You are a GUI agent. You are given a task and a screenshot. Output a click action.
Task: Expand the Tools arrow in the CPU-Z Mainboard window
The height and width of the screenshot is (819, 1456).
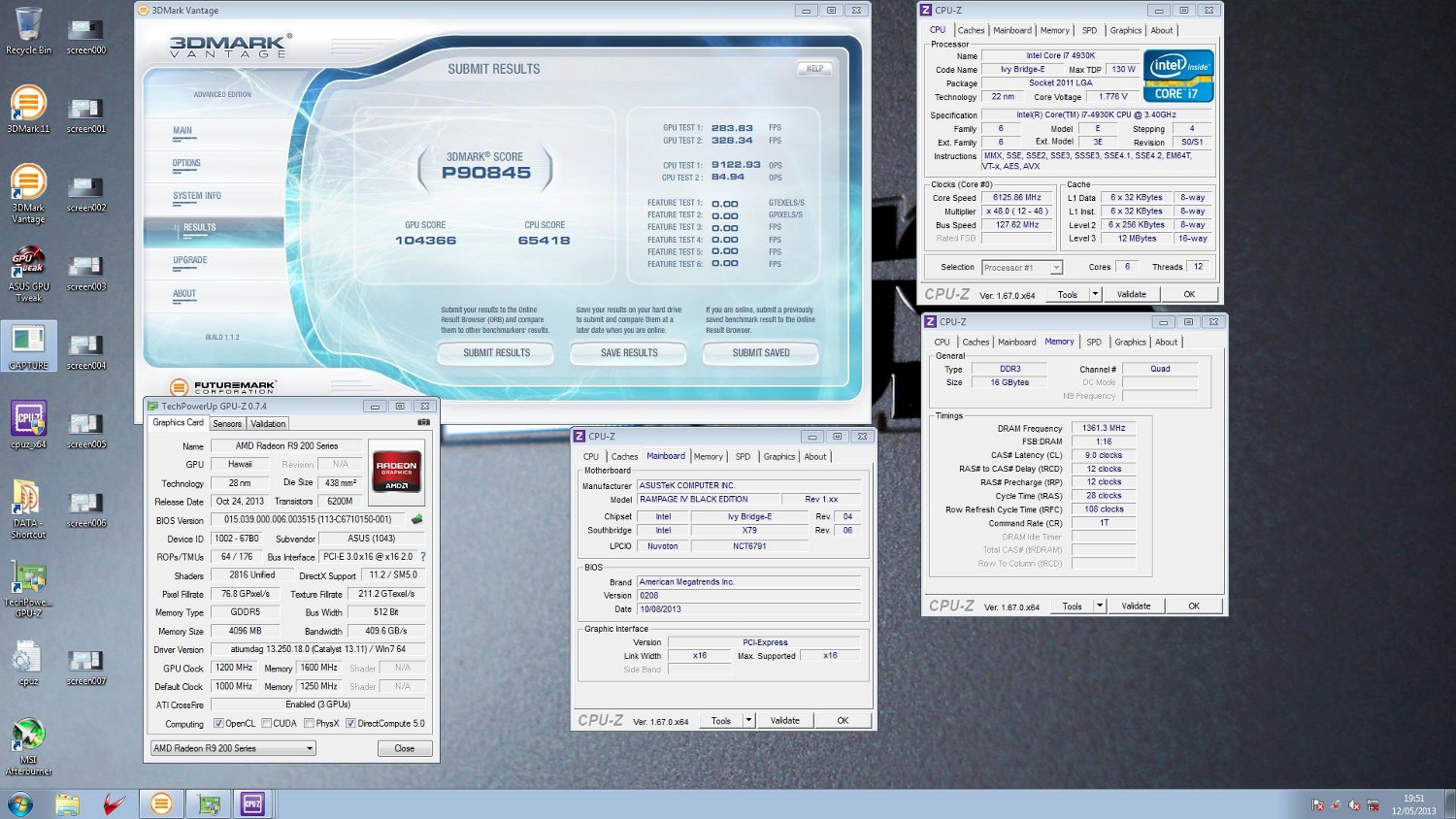tap(748, 720)
